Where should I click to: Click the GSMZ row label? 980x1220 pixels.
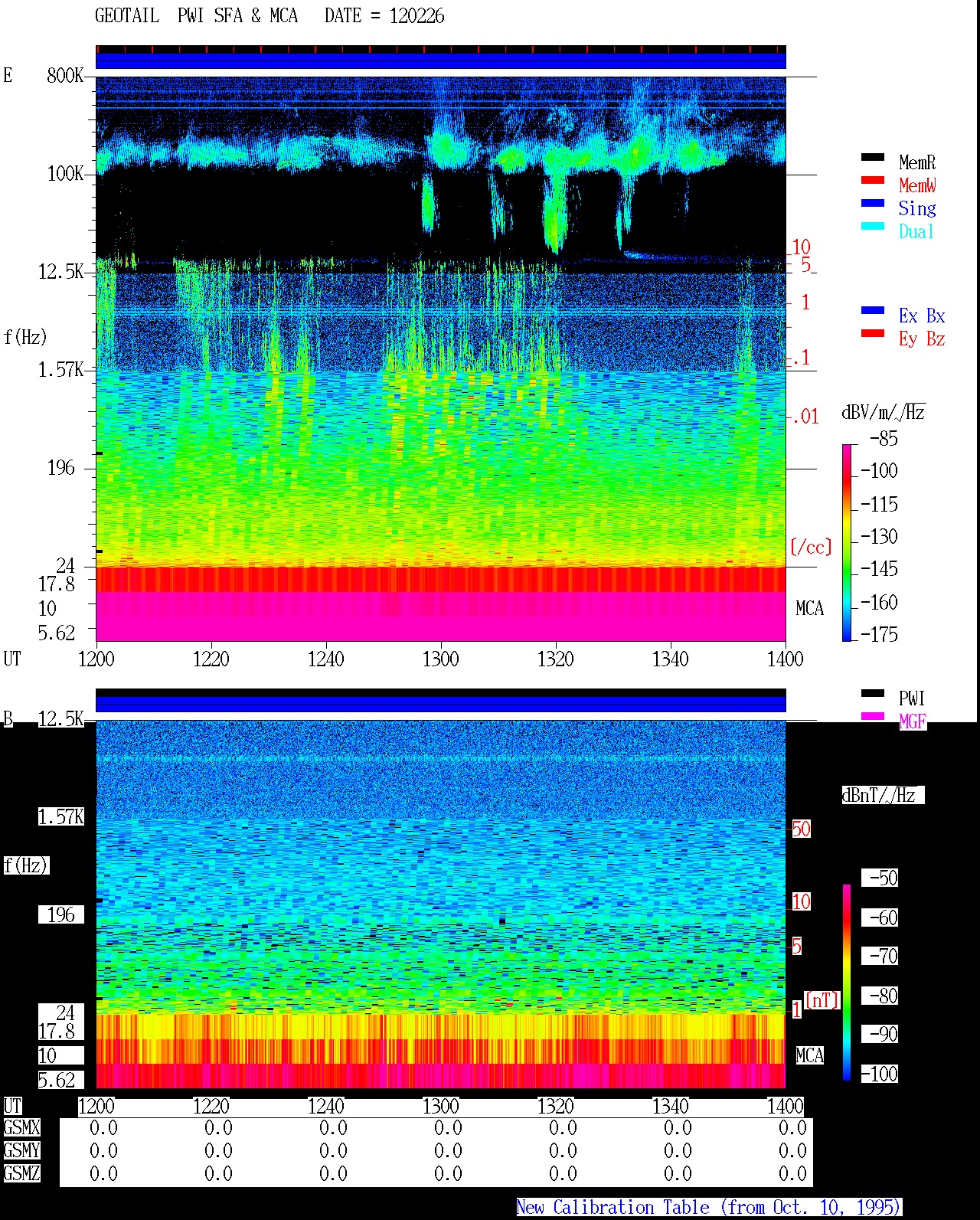point(21,1173)
